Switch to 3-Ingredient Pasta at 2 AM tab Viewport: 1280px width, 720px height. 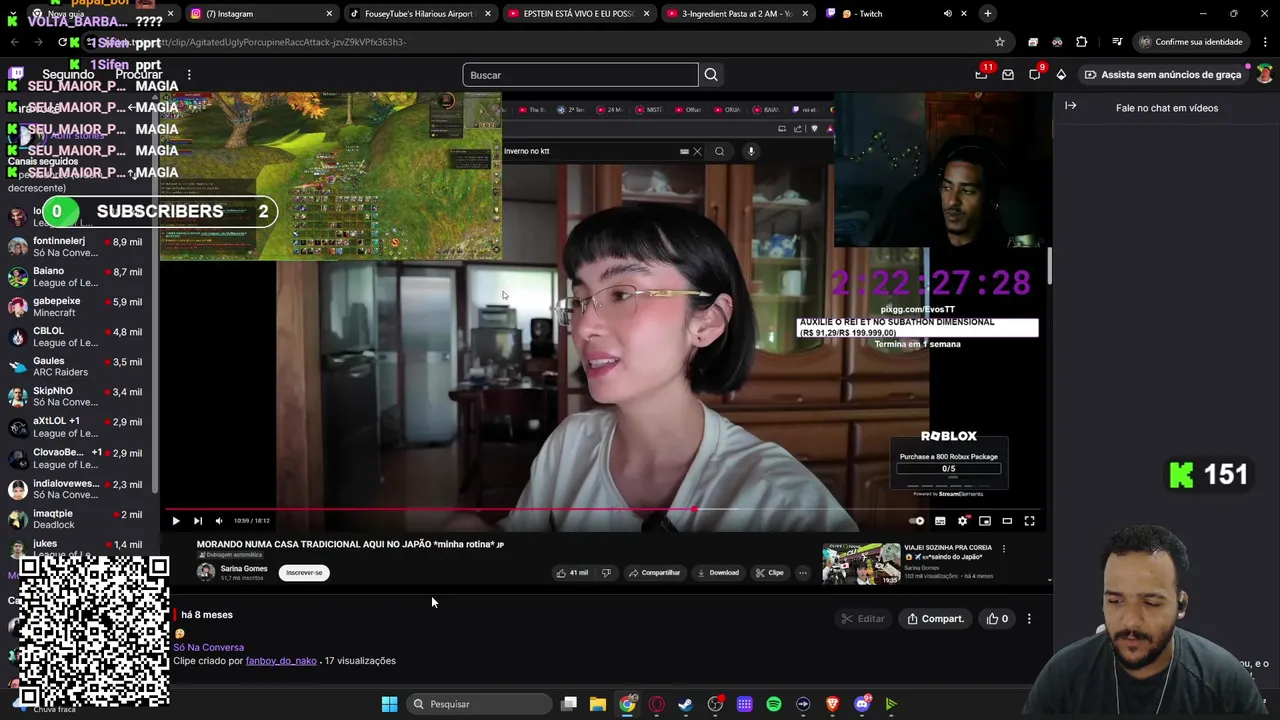pos(737,14)
